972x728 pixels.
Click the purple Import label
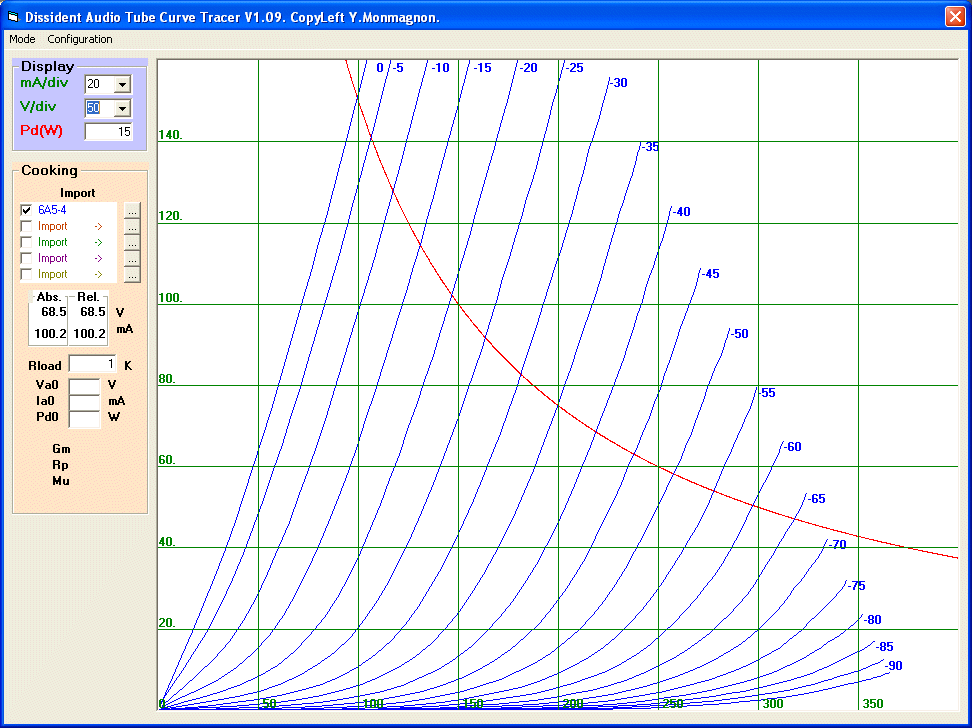click(53, 259)
